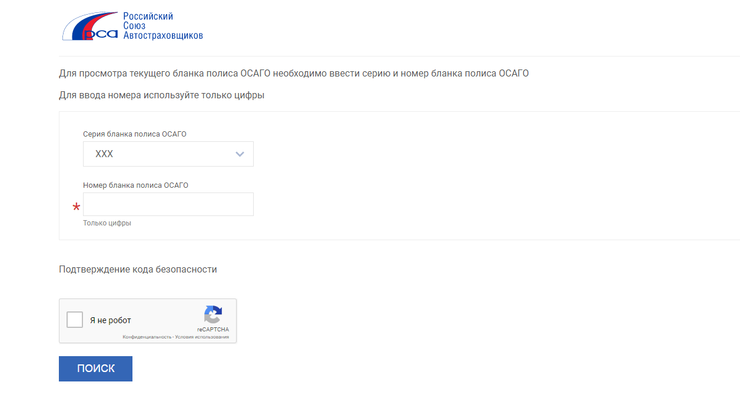Expand the OSAGO series dropdown chevron

[240, 154]
